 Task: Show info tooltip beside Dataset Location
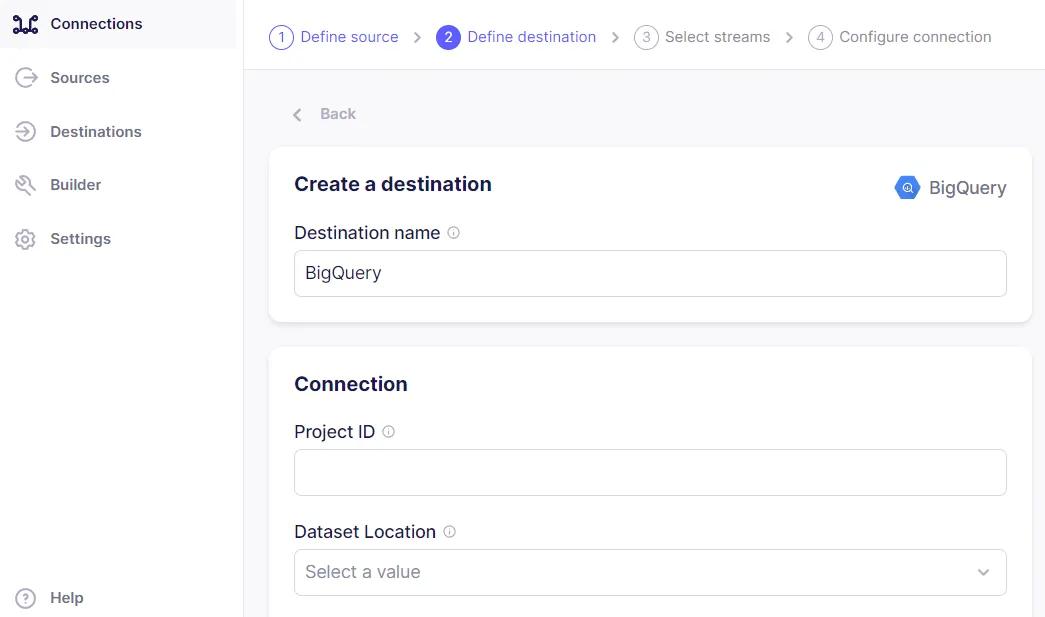[450, 532]
